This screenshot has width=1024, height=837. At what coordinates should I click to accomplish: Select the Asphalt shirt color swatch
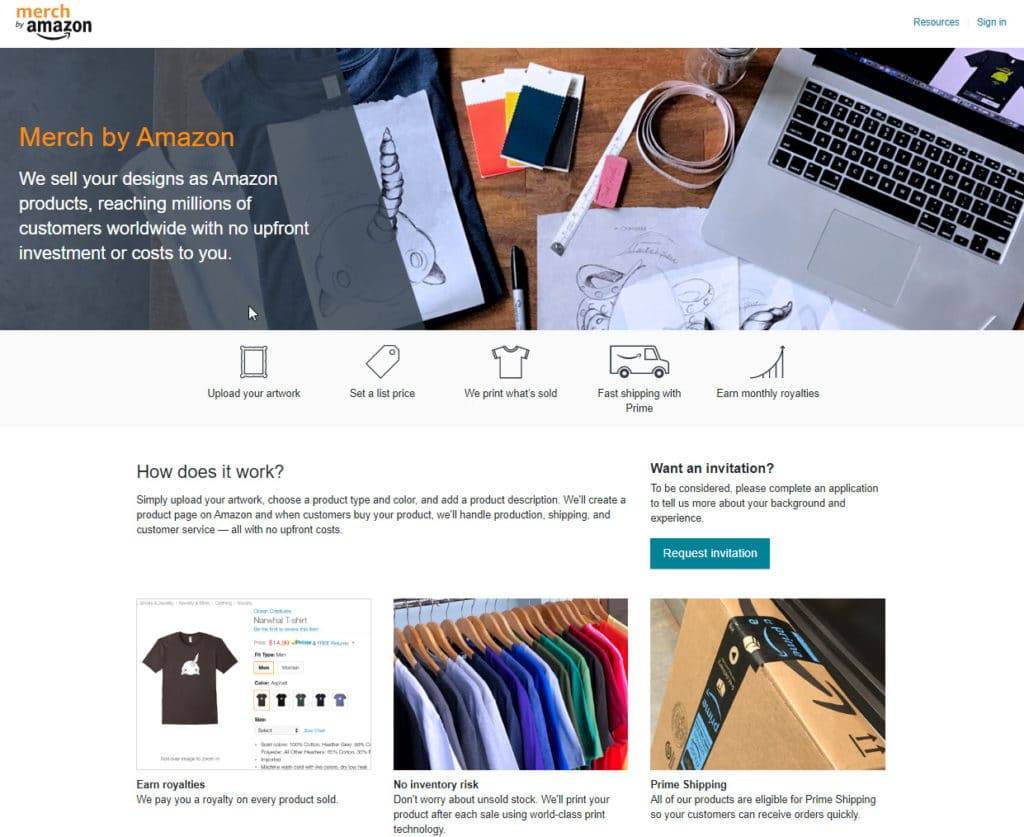pos(262,701)
